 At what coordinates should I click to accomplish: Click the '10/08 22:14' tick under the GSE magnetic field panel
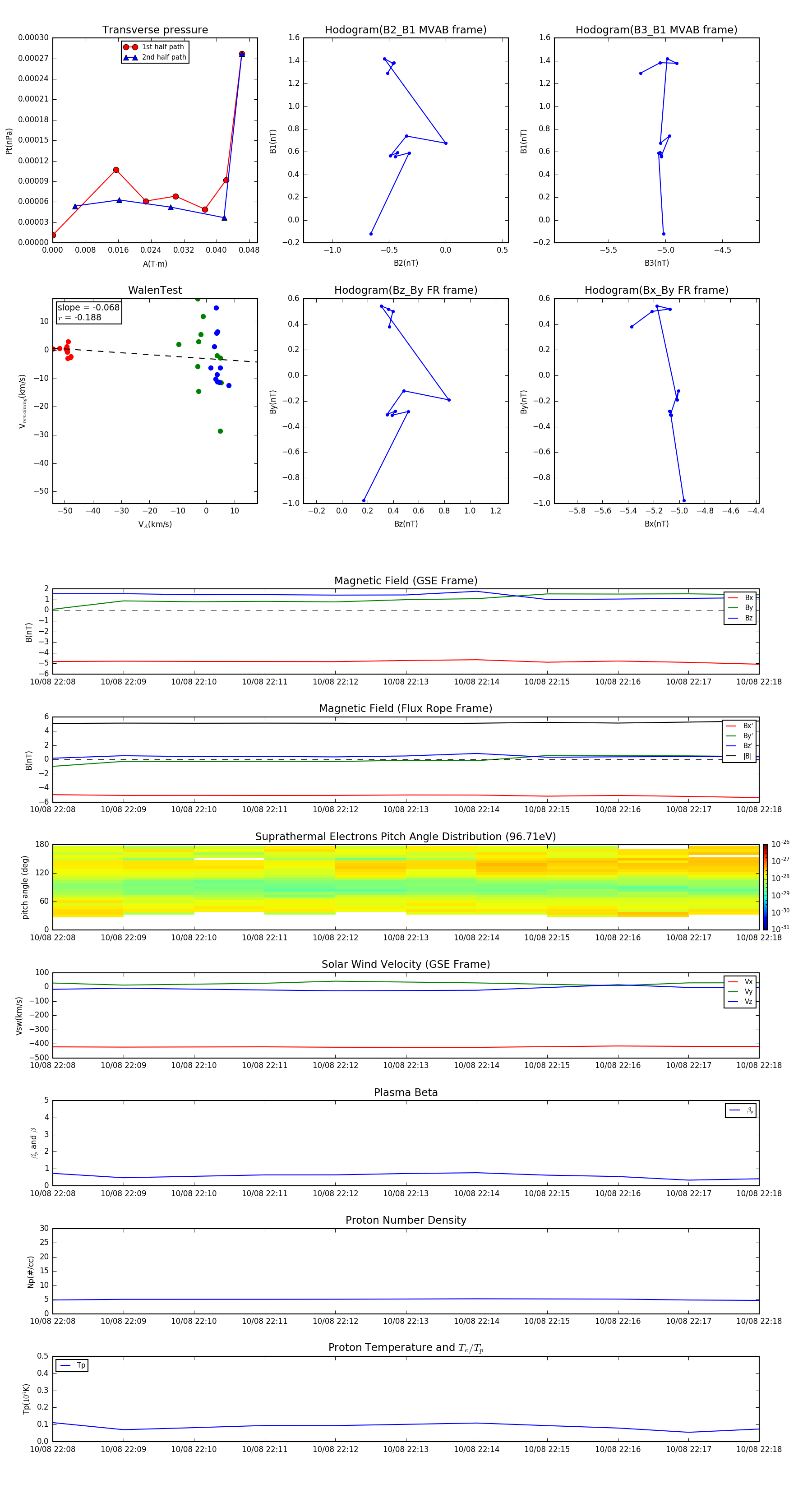tap(476, 681)
